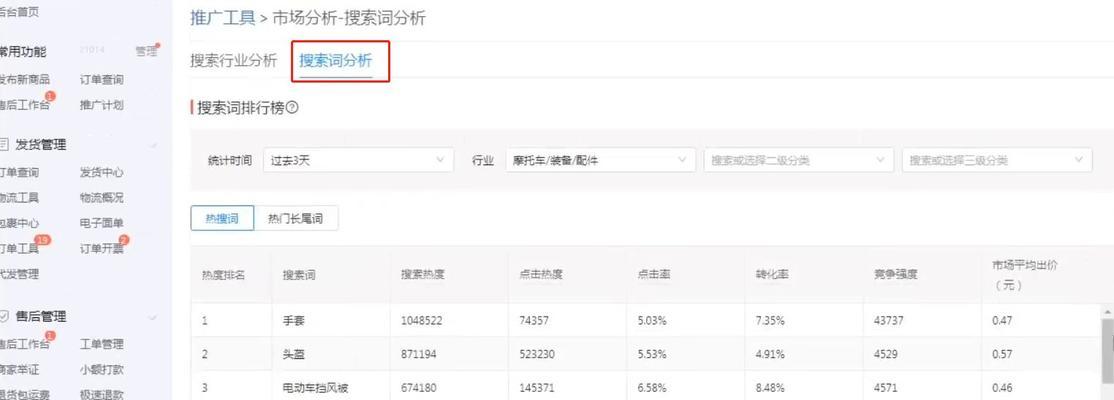Collapse the 售后管理 sidebar section chevron
The height and width of the screenshot is (400, 1114).
(x=153, y=317)
